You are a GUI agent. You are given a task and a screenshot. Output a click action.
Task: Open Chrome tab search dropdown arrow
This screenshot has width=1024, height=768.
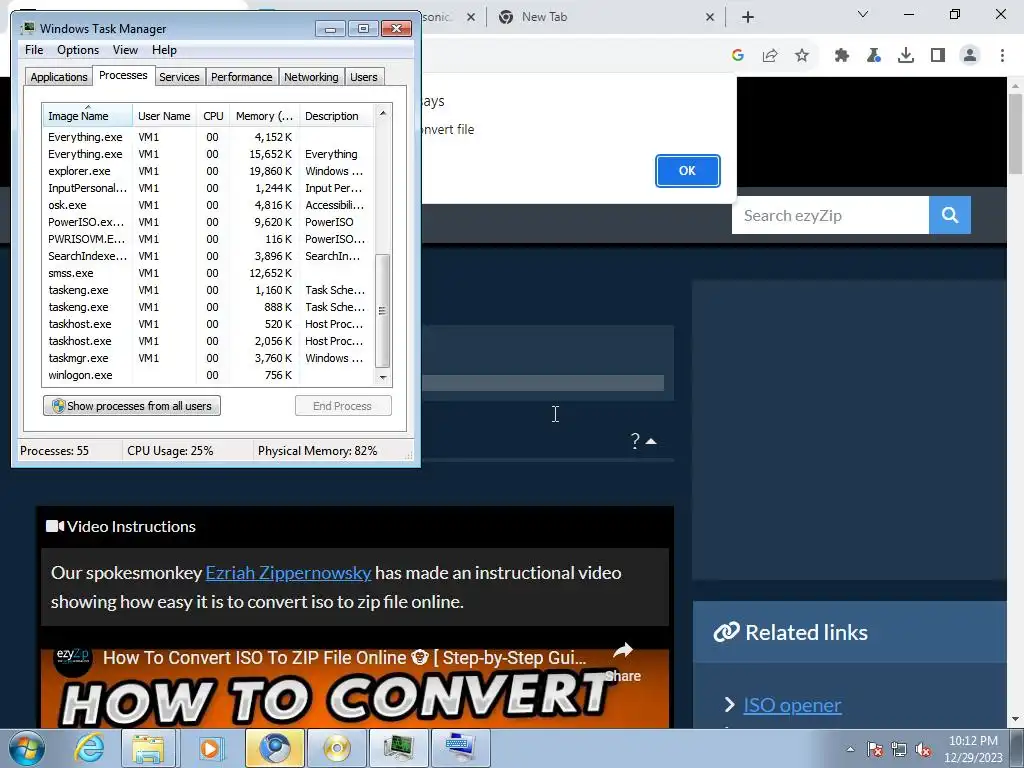[x=863, y=14]
